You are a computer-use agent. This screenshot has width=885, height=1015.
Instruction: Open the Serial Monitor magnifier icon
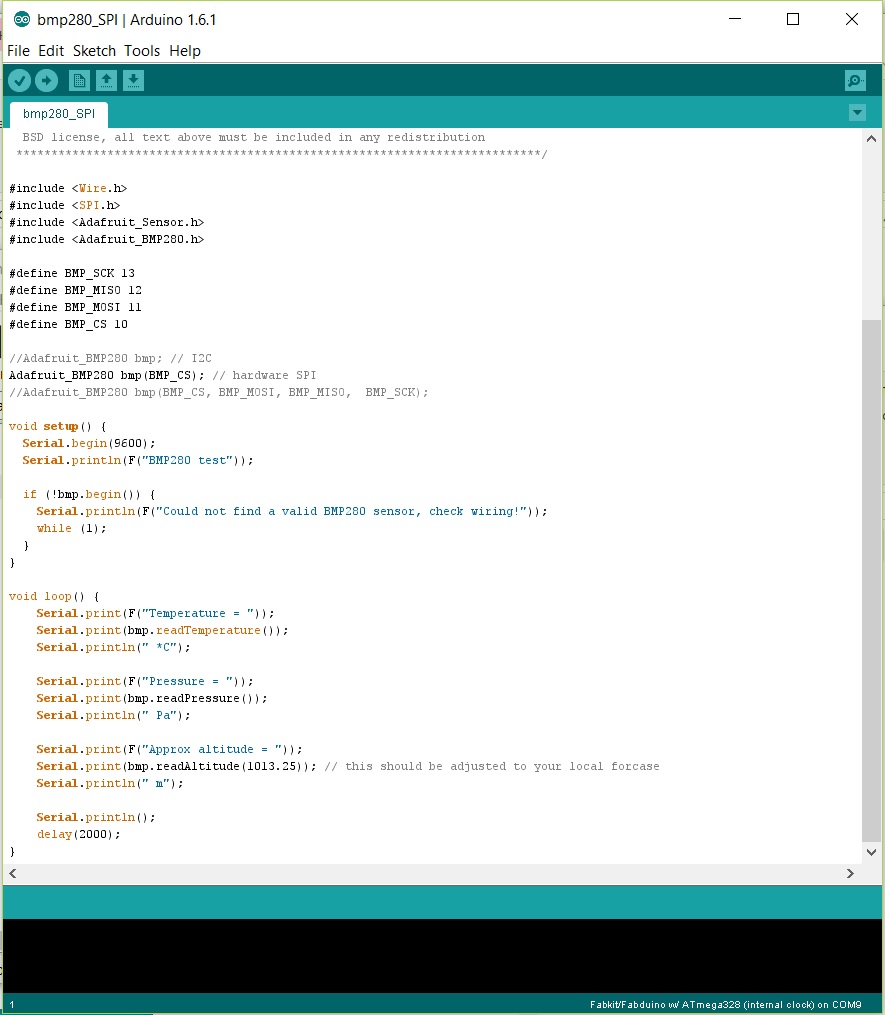[x=855, y=80]
